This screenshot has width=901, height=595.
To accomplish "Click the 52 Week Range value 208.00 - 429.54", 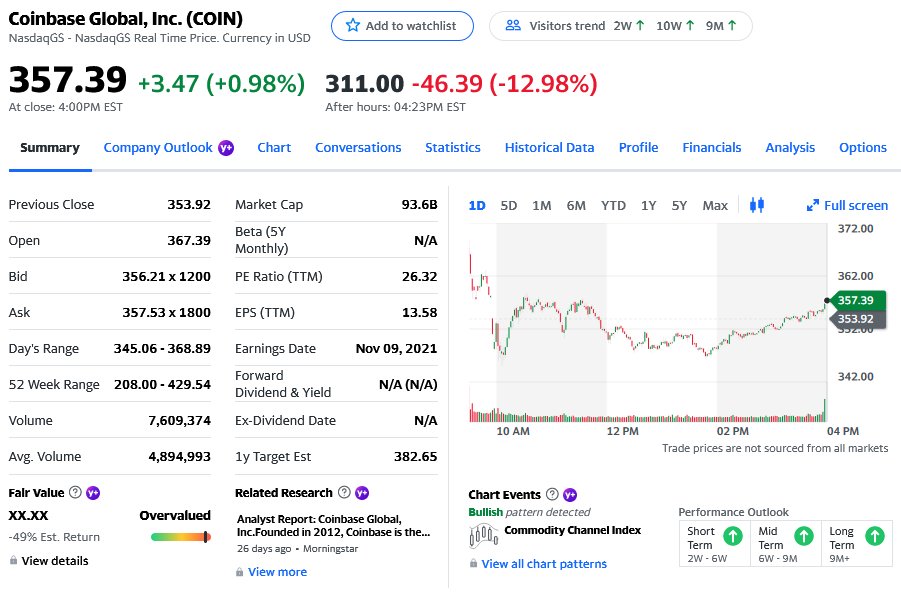I will coord(163,385).
